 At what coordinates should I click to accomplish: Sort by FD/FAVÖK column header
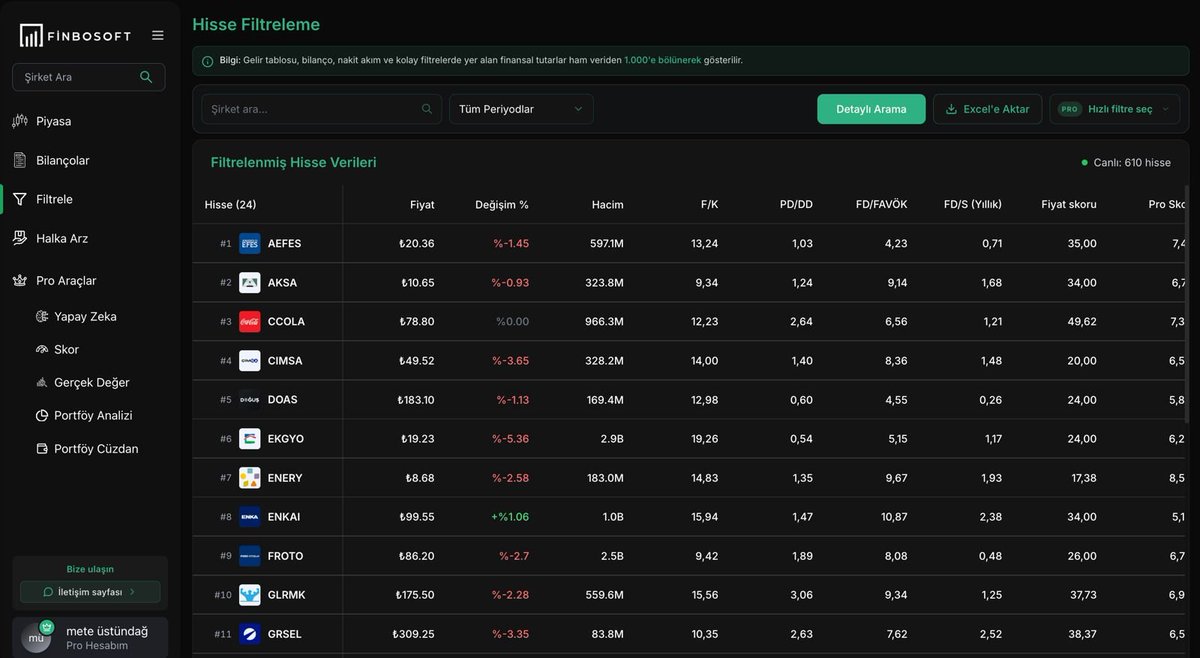(x=881, y=205)
